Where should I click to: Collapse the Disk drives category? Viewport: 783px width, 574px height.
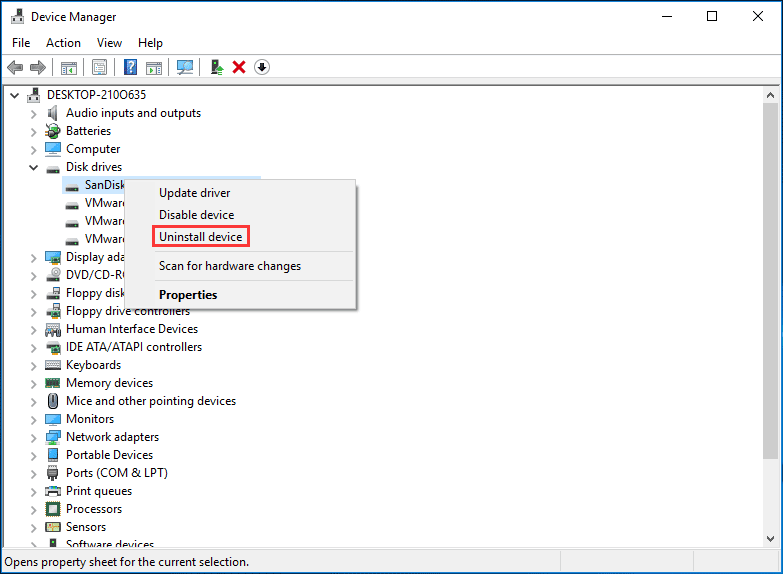[34, 167]
